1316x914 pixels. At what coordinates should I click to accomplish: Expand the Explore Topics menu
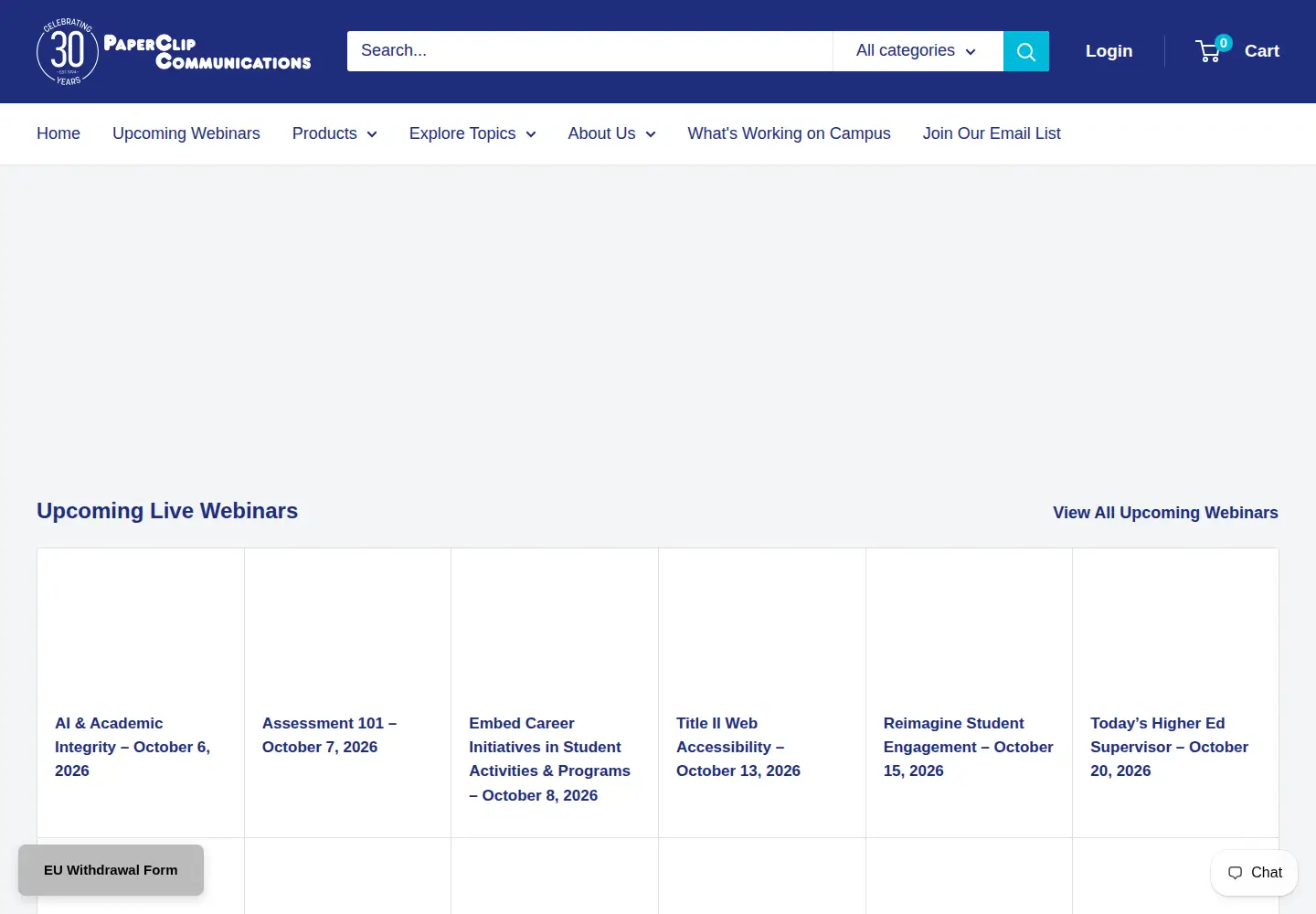472,133
